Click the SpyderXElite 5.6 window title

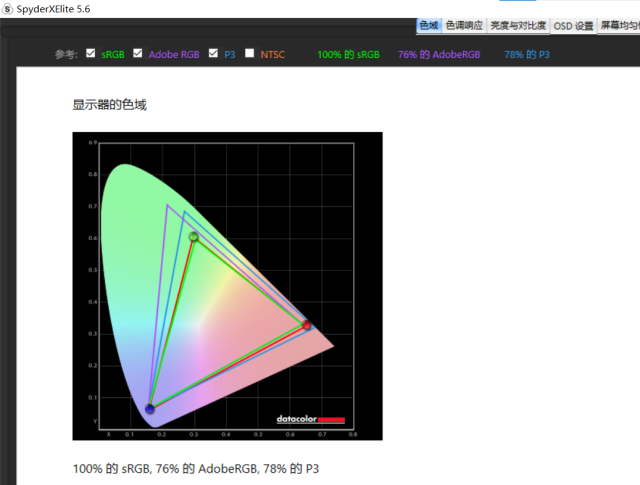(x=53, y=9)
